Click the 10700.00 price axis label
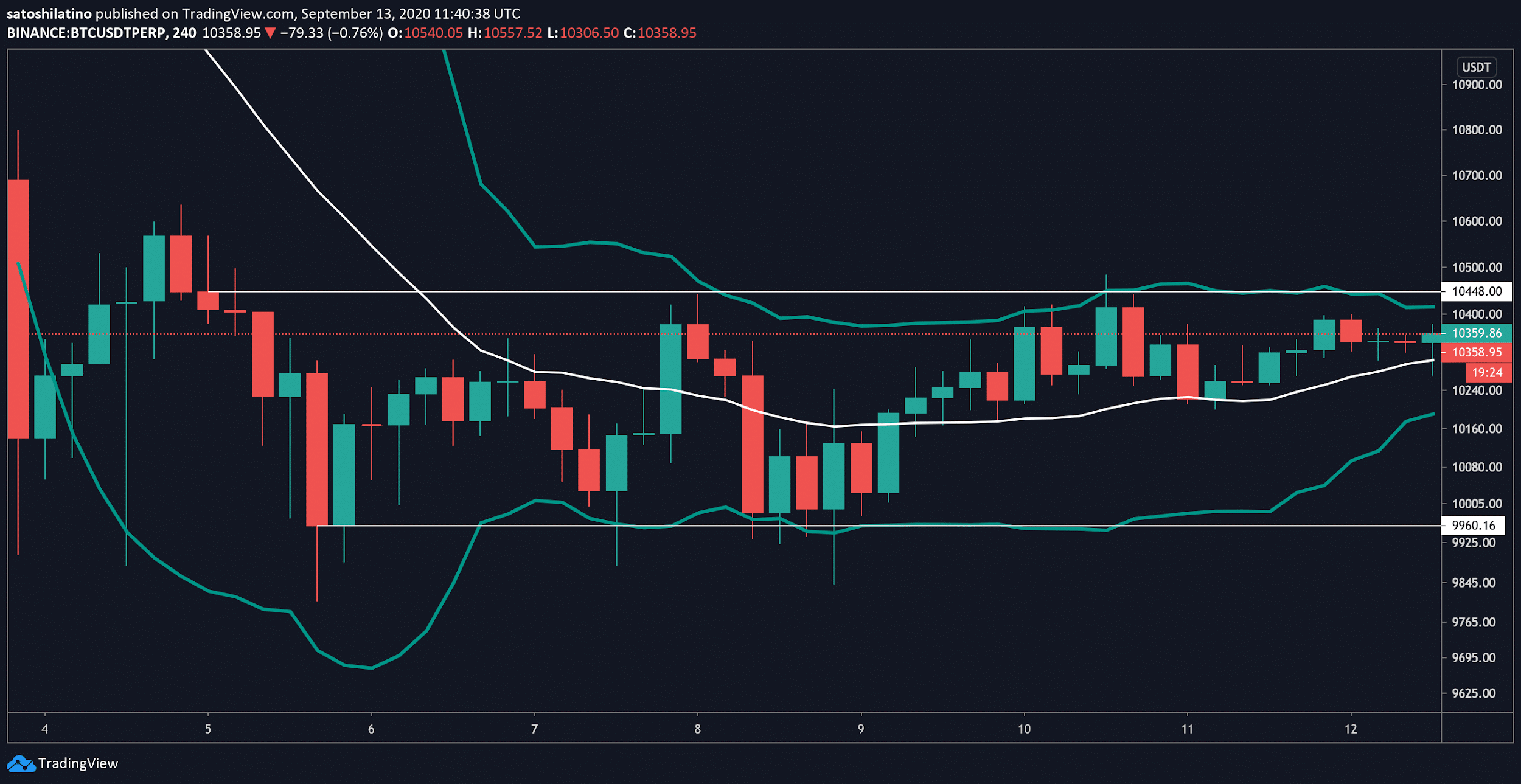This screenshot has height=784, width=1521. click(1477, 175)
